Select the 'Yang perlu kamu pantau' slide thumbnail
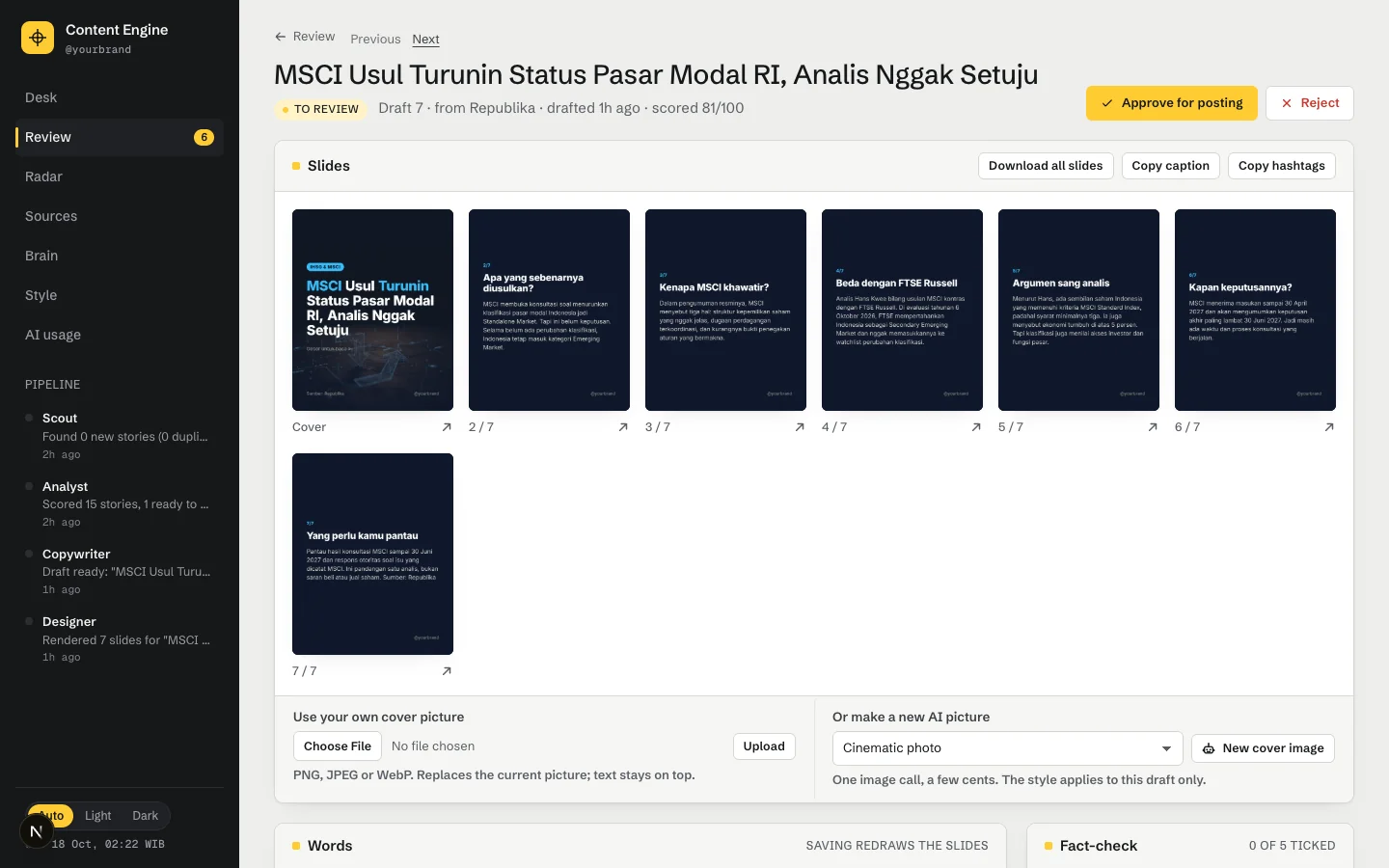The height and width of the screenshot is (868, 1389). [372, 554]
